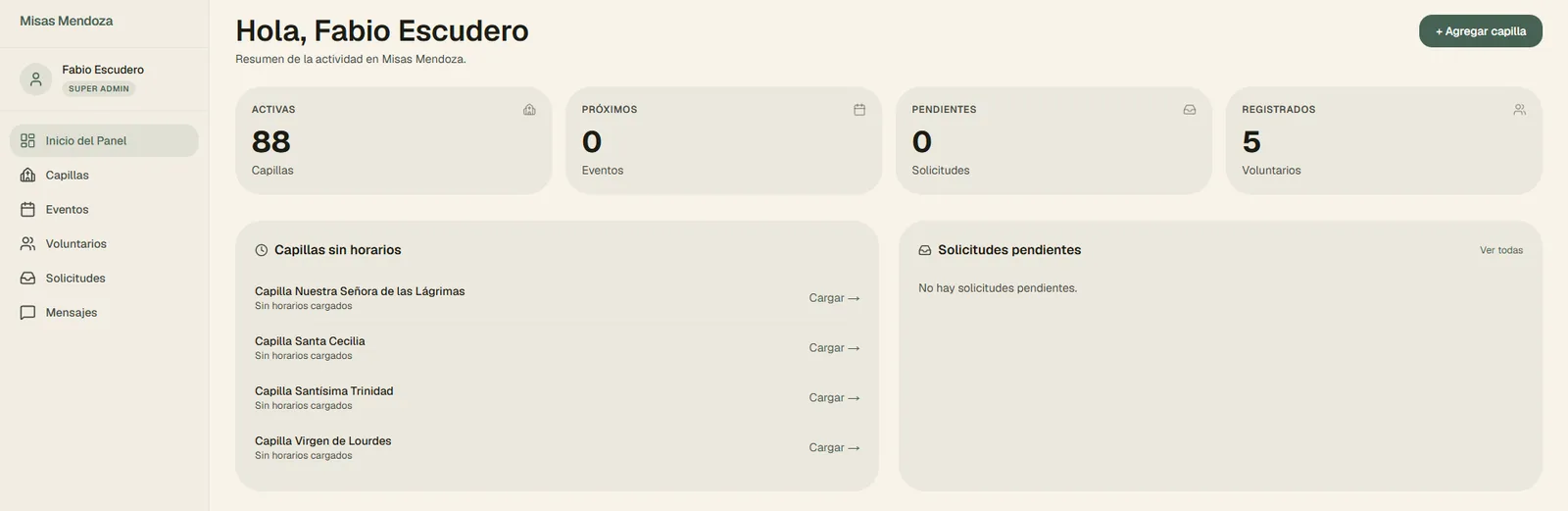Select Capilla Virgen de Lourdes name
The image size is (1568, 511).
pyautogui.click(x=323, y=441)
